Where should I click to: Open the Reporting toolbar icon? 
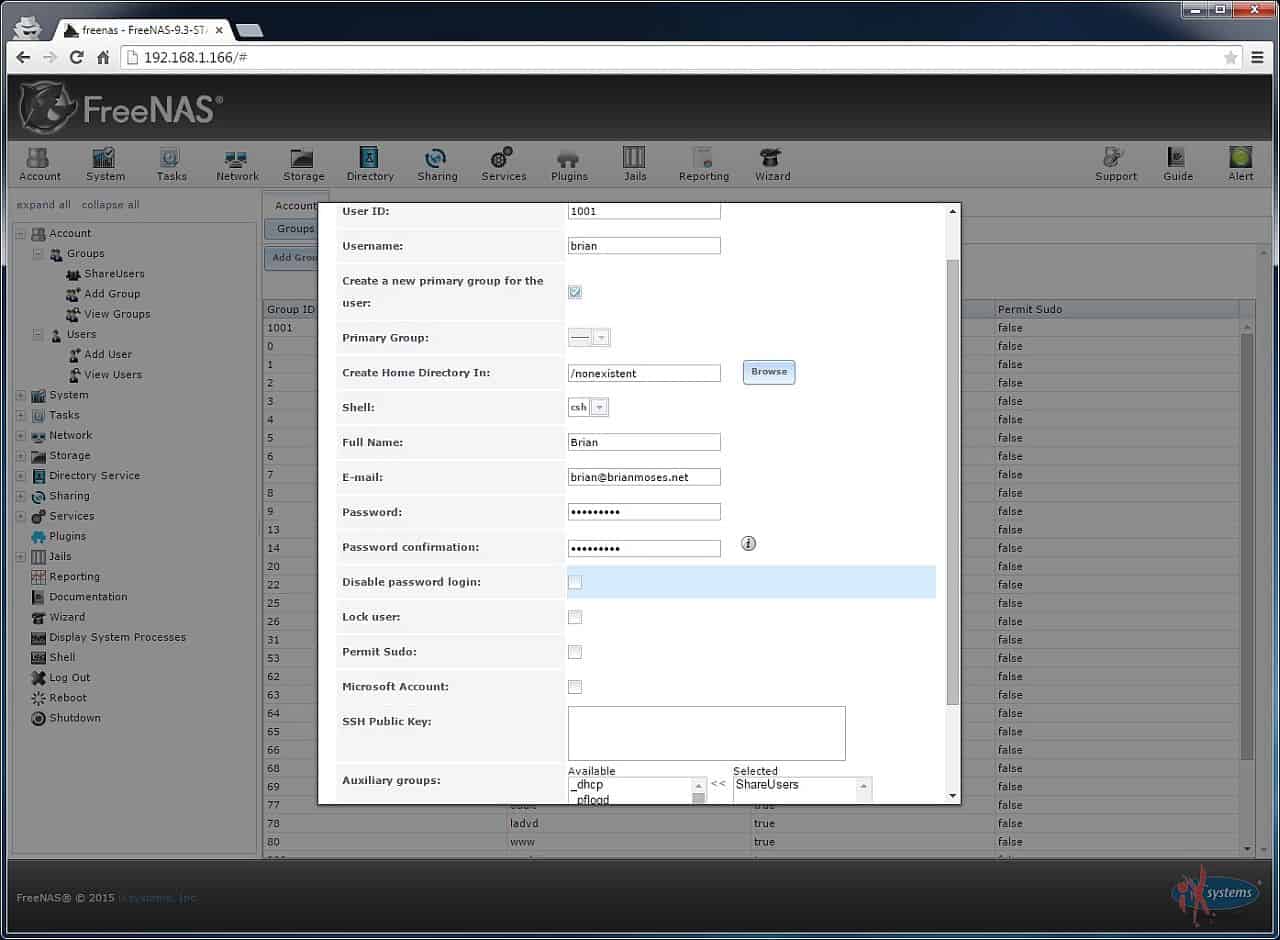coord(704,164)
